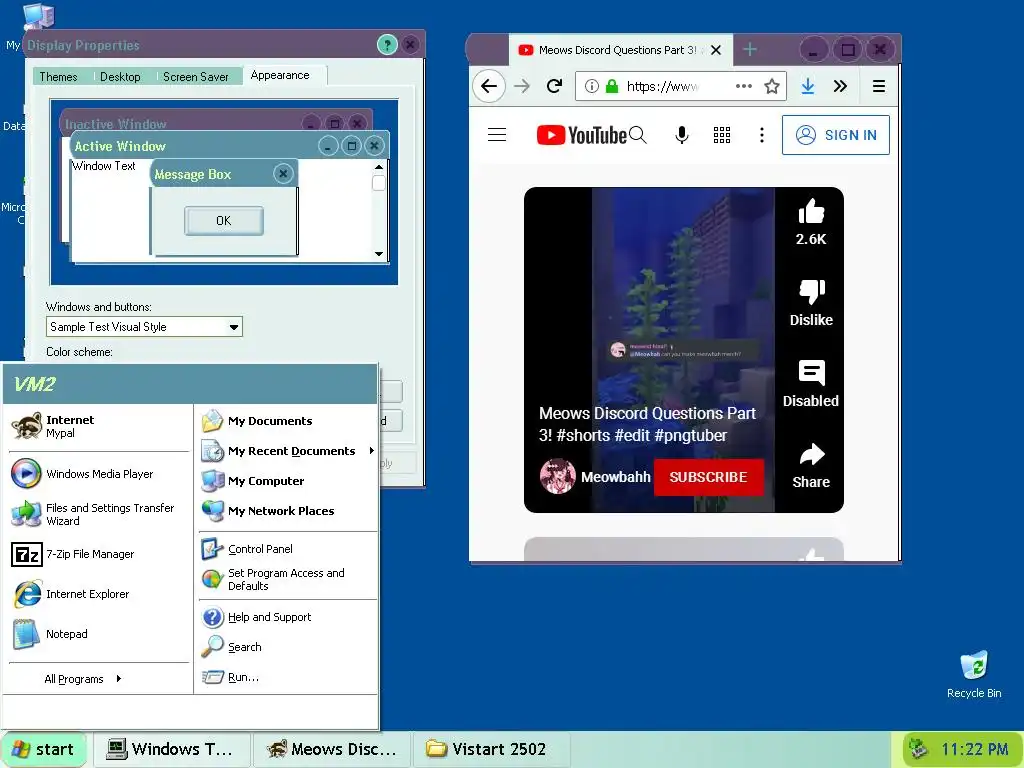
Task: Click the system tray icon near clock
Action: (919, 748)
